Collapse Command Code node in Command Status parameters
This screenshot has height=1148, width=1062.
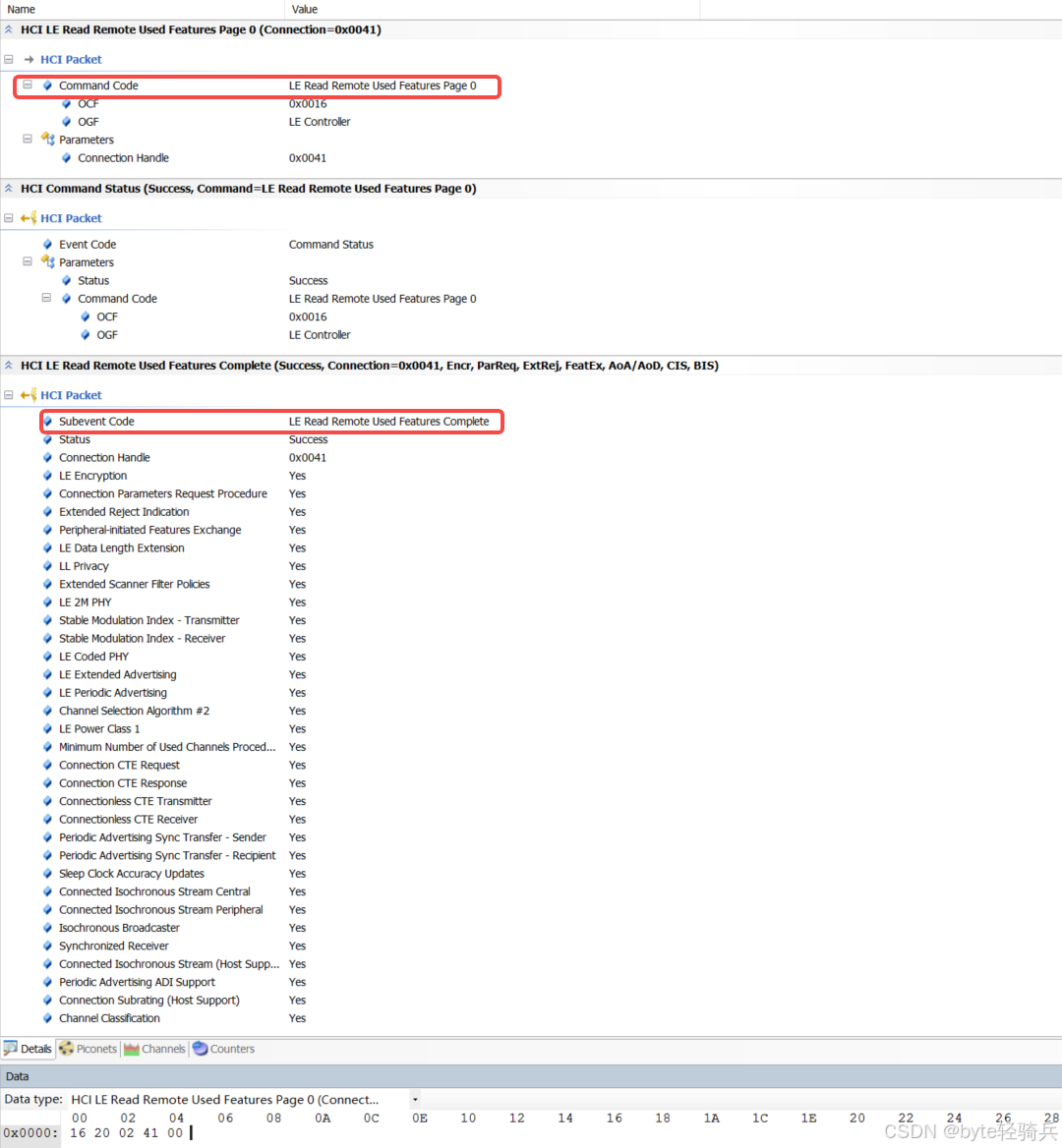[46, 298]
